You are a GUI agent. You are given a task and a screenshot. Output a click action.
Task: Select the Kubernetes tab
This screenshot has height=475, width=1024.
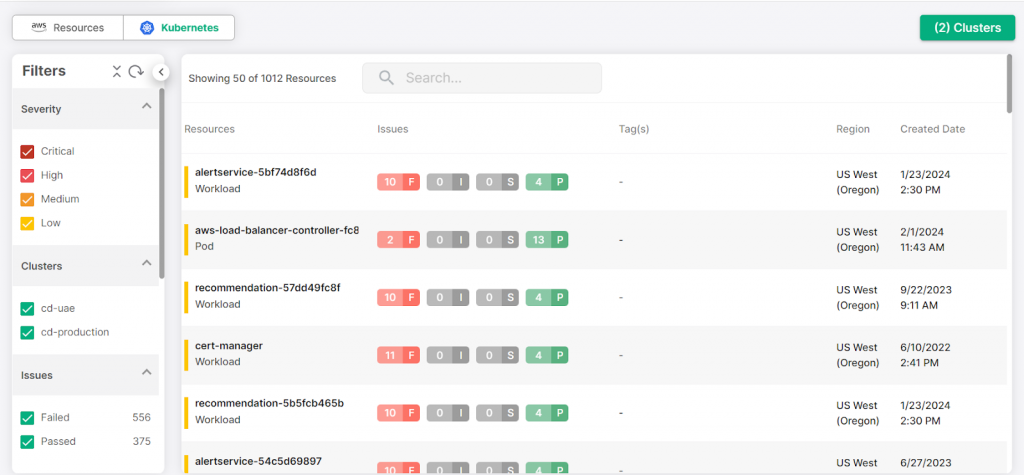point(179,28)
